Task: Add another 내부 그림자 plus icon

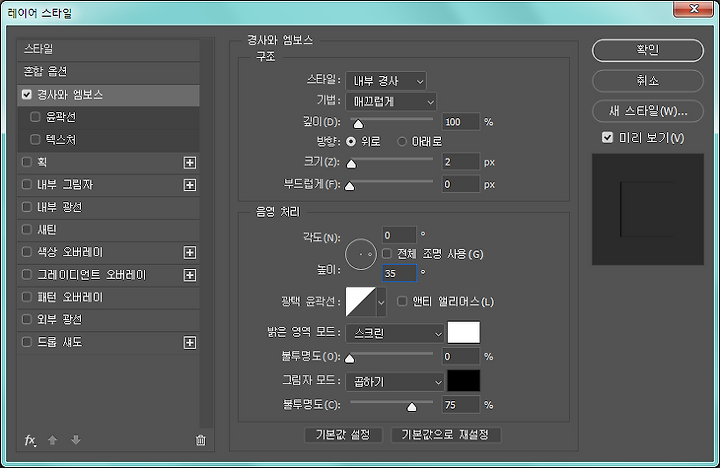Action: [x=190, y=185]
